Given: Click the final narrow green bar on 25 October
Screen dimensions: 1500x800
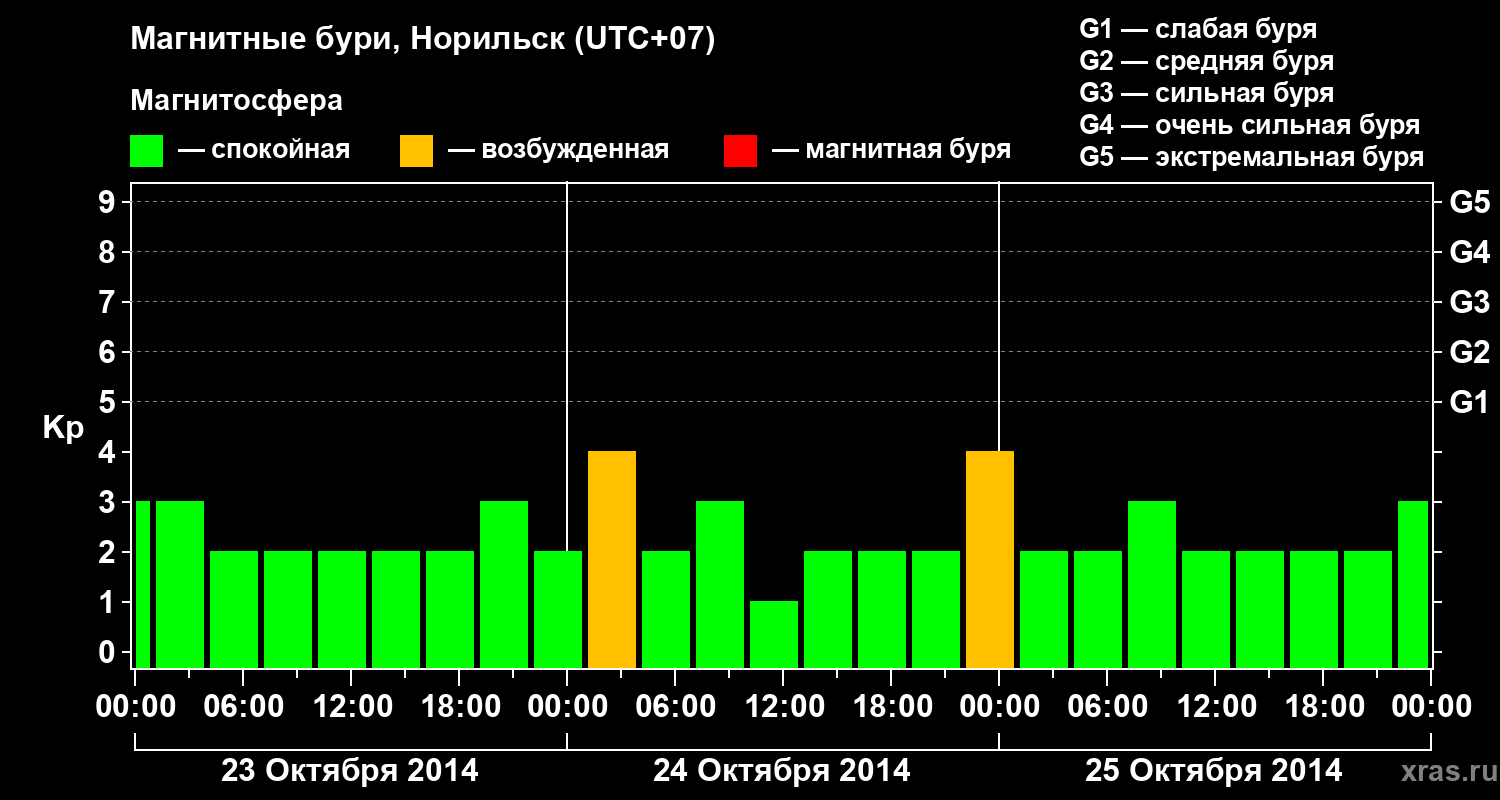Looking at the screenshot, I should (x=1413, y=584).
